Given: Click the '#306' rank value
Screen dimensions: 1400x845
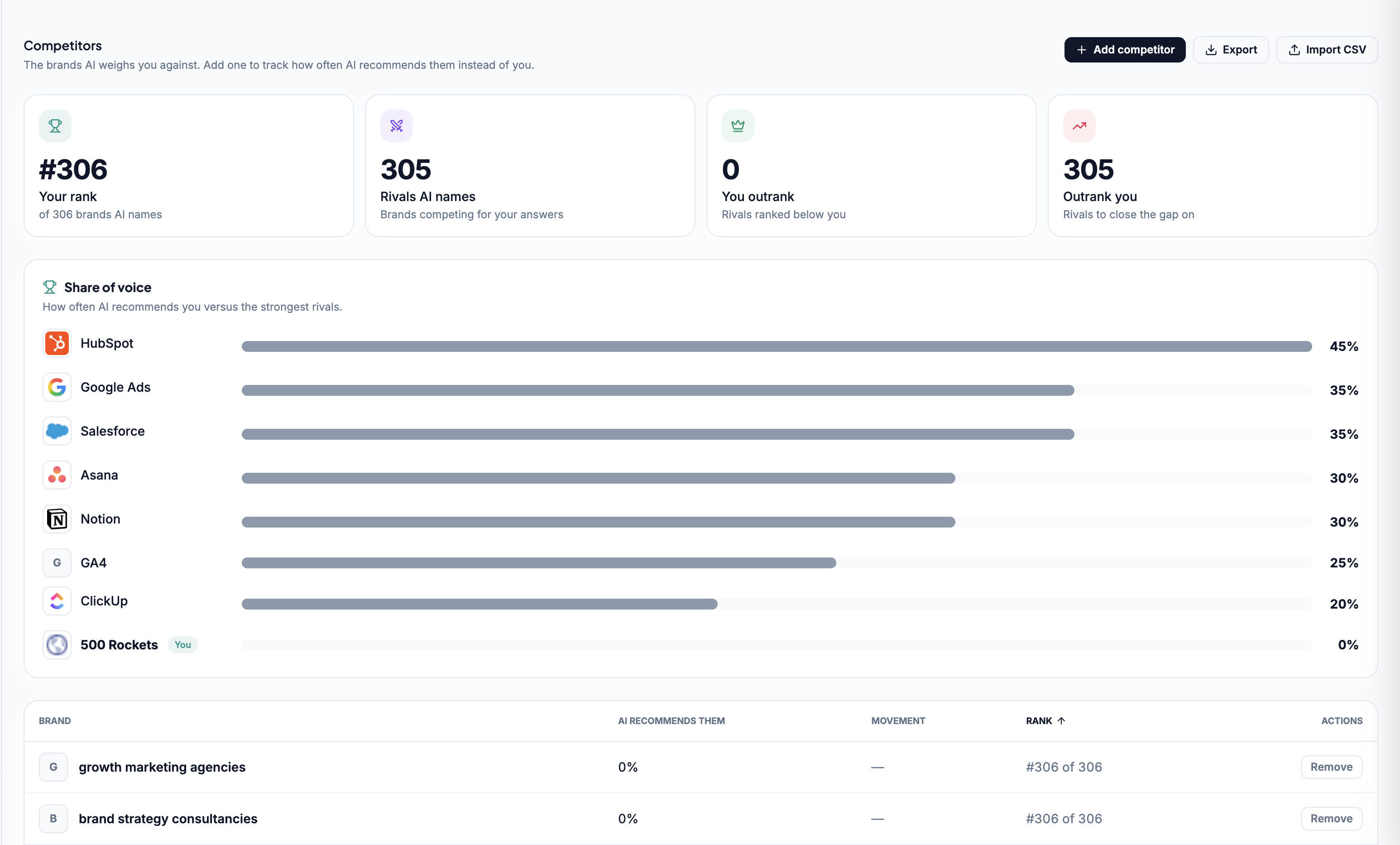Looking at the screenshot, I should pyautogui.click(x=73, y=169).
